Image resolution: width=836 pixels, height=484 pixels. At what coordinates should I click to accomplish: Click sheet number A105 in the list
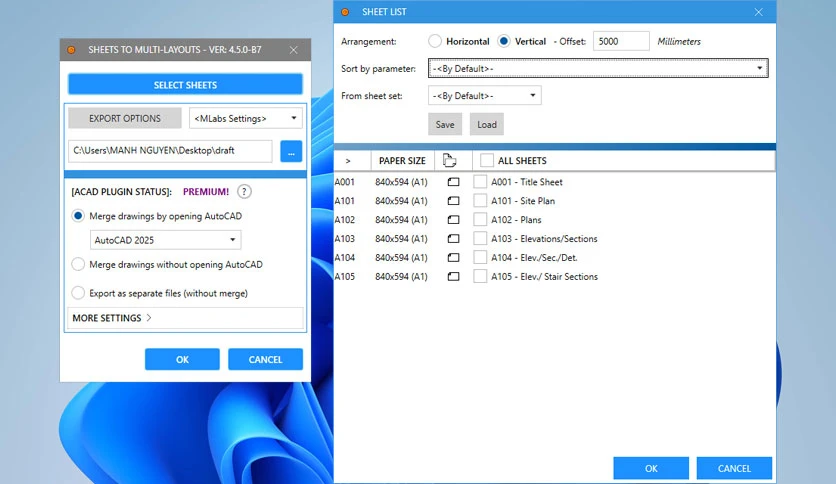(344, 277)
